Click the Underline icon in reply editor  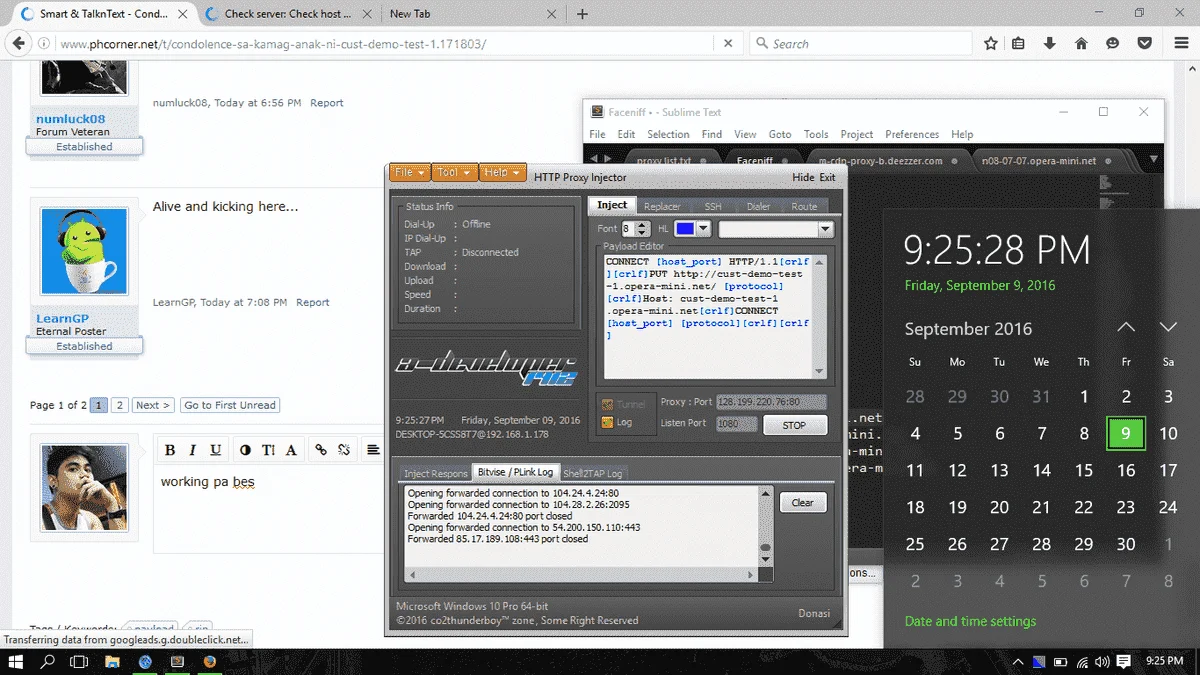pos(215,450)
